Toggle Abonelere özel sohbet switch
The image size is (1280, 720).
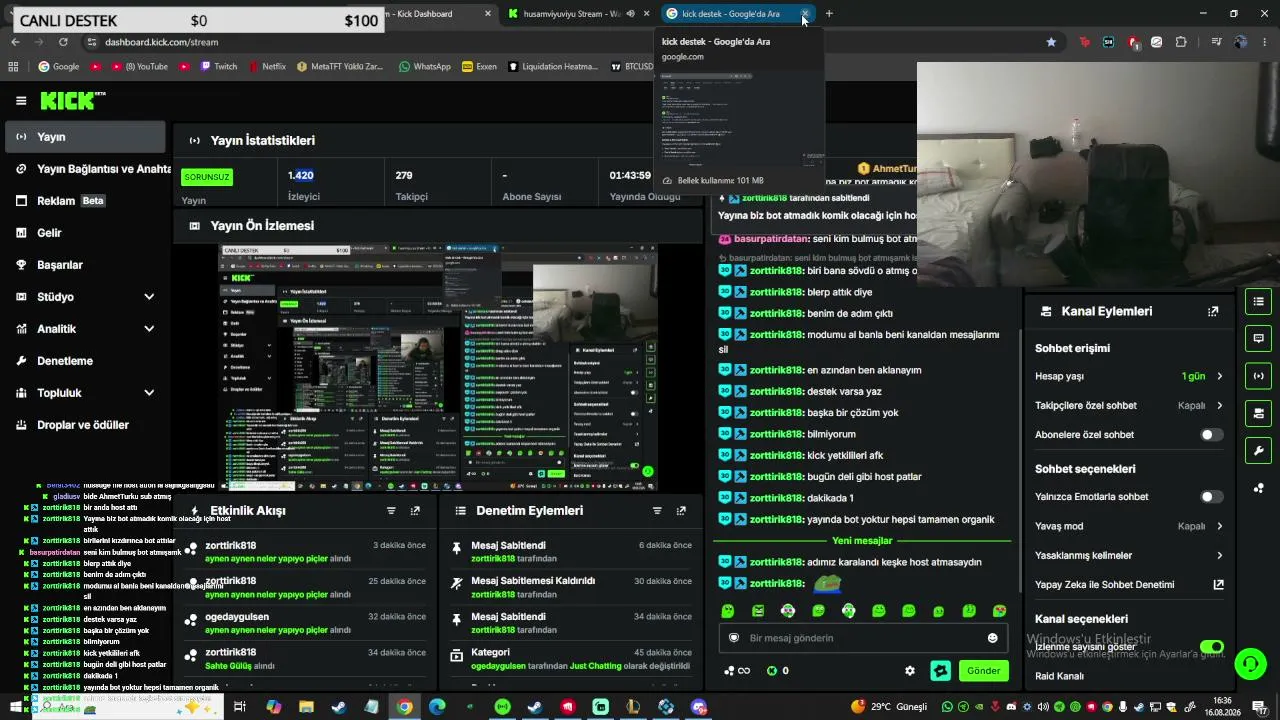coord(1211,435)
